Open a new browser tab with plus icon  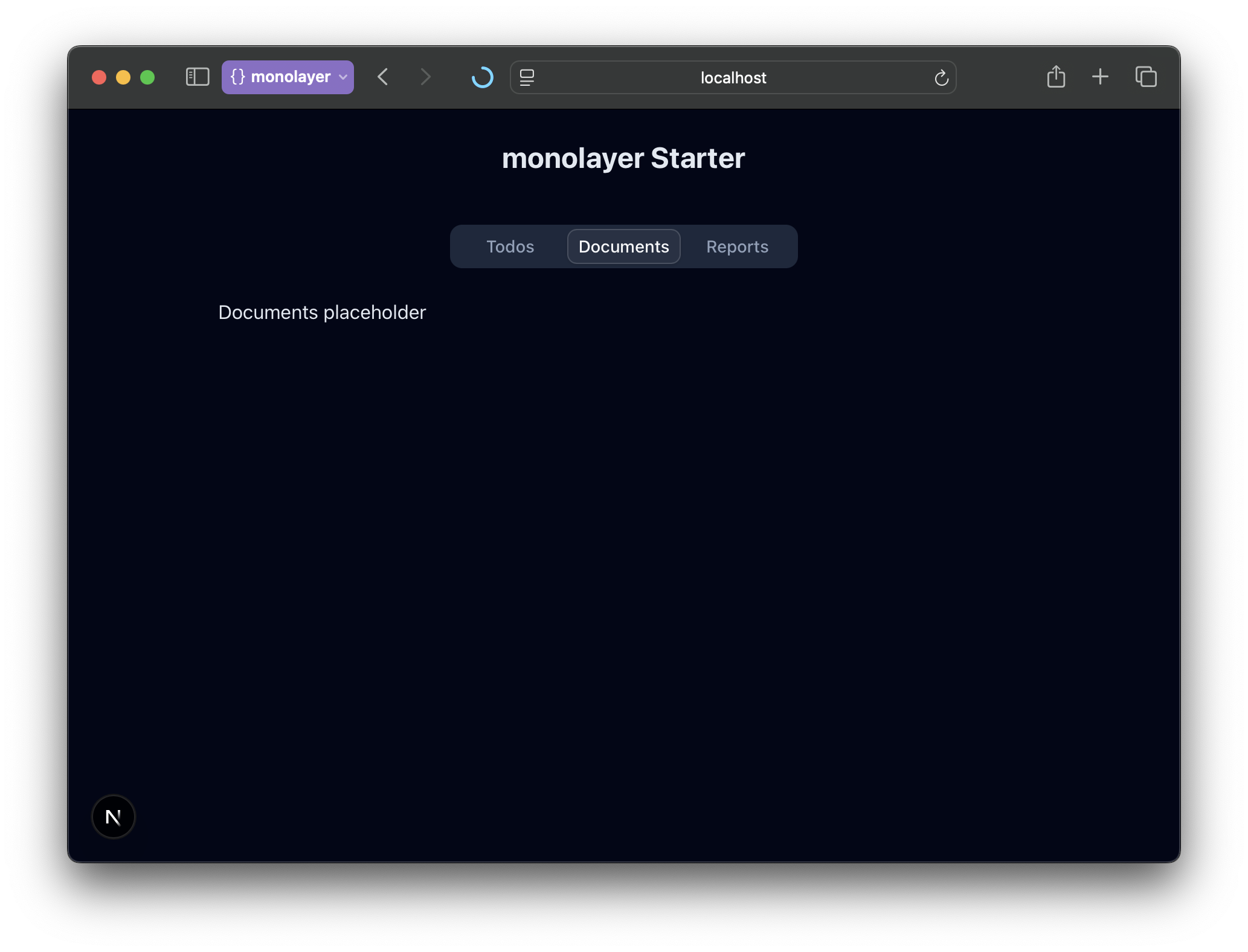coord(1100,77)
